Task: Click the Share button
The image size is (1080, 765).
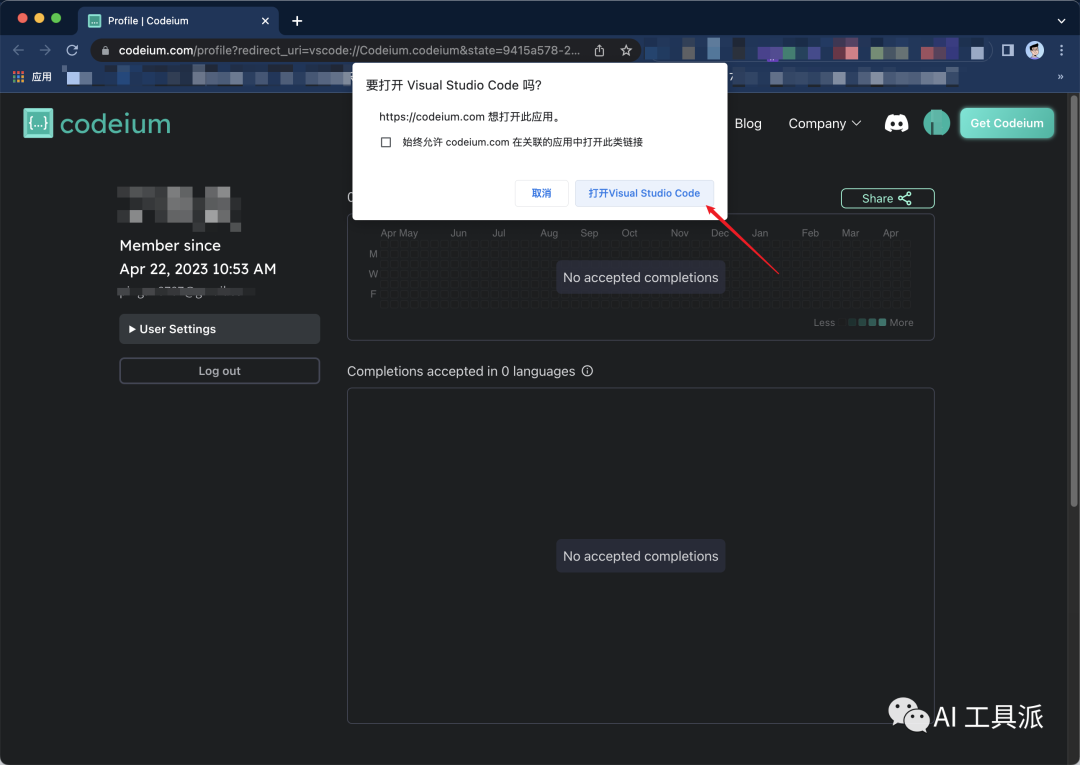Action: click(887, 198)
